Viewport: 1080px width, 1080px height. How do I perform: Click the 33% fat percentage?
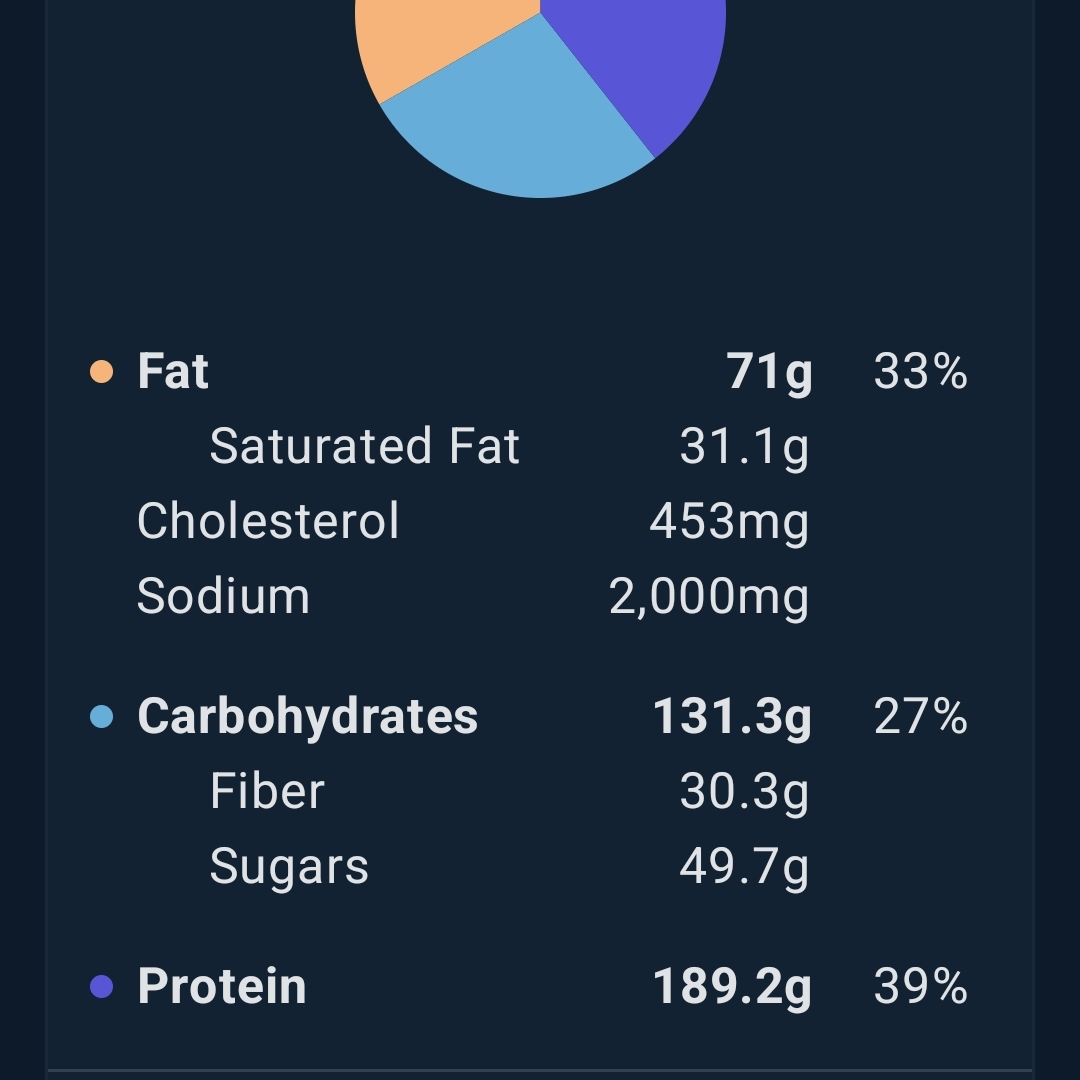920,372
